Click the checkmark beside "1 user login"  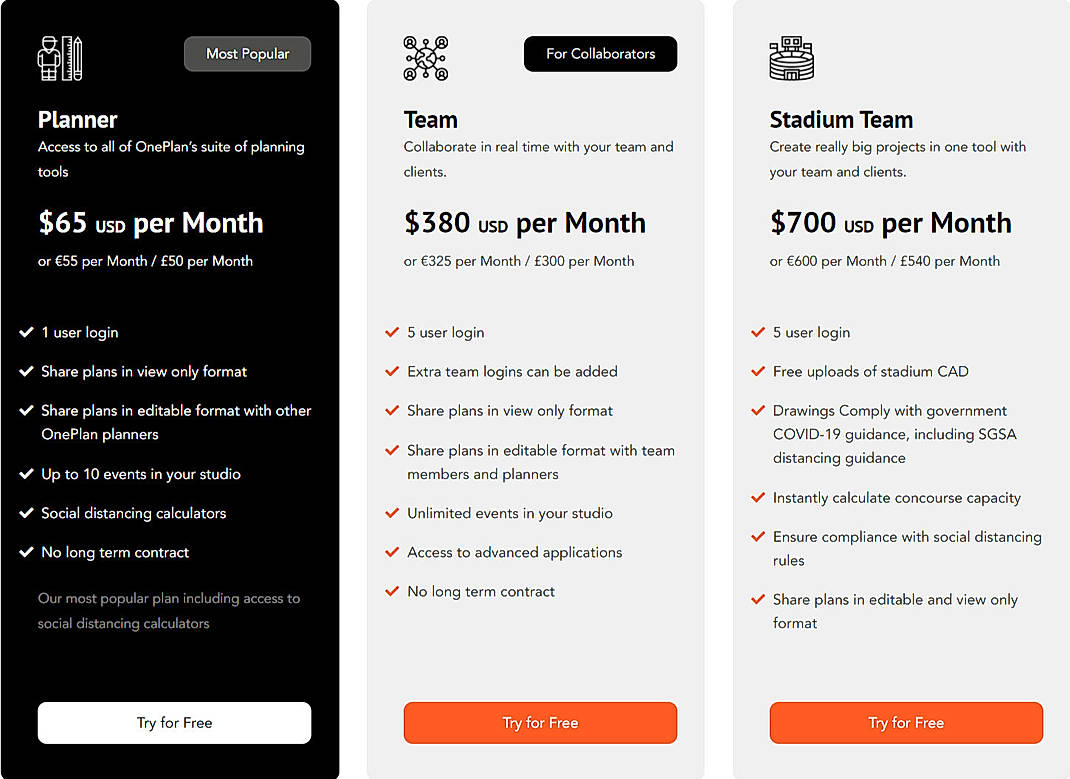point(26,332)
